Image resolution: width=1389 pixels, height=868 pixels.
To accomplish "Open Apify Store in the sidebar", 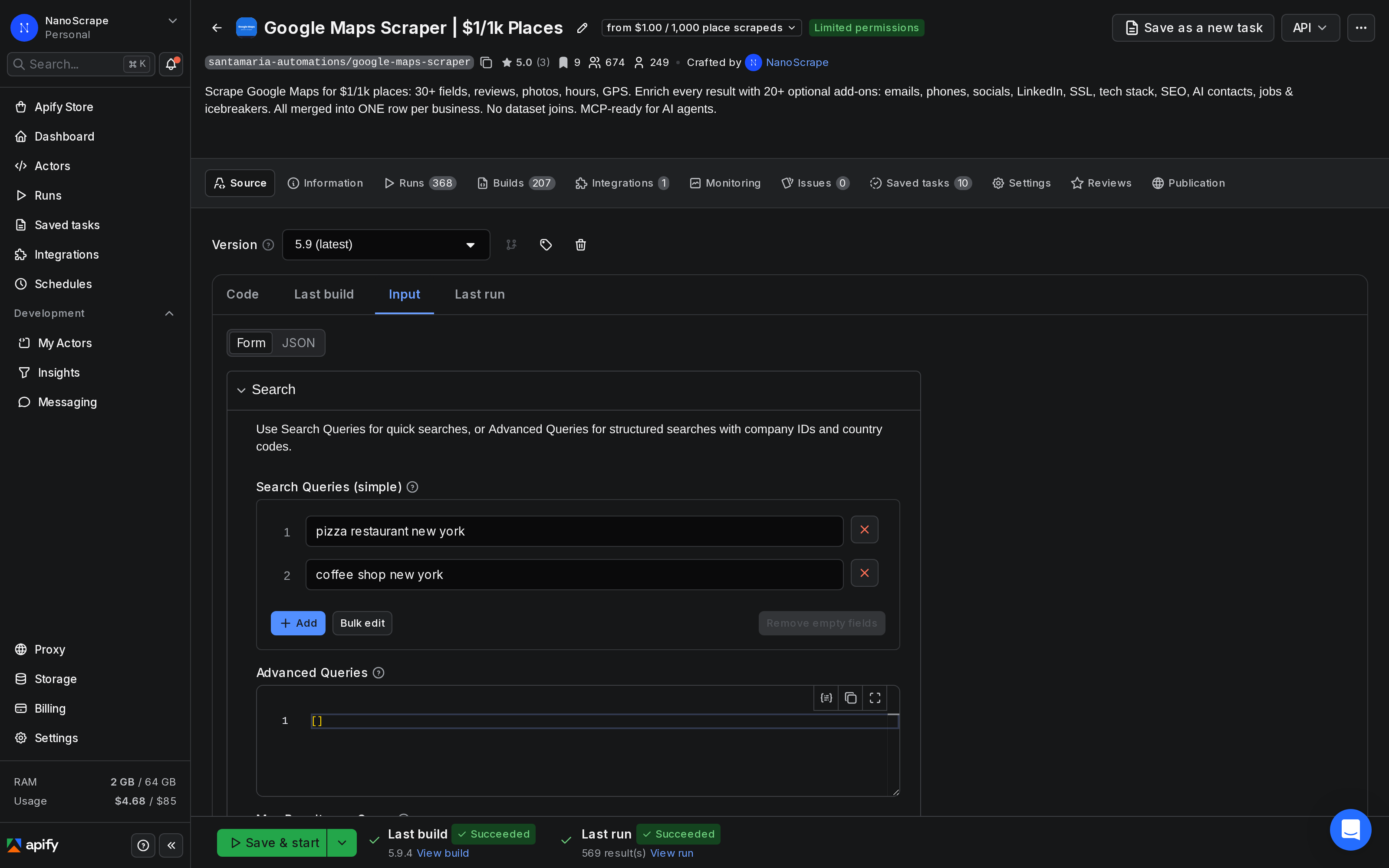I will [x=95, y=107].
